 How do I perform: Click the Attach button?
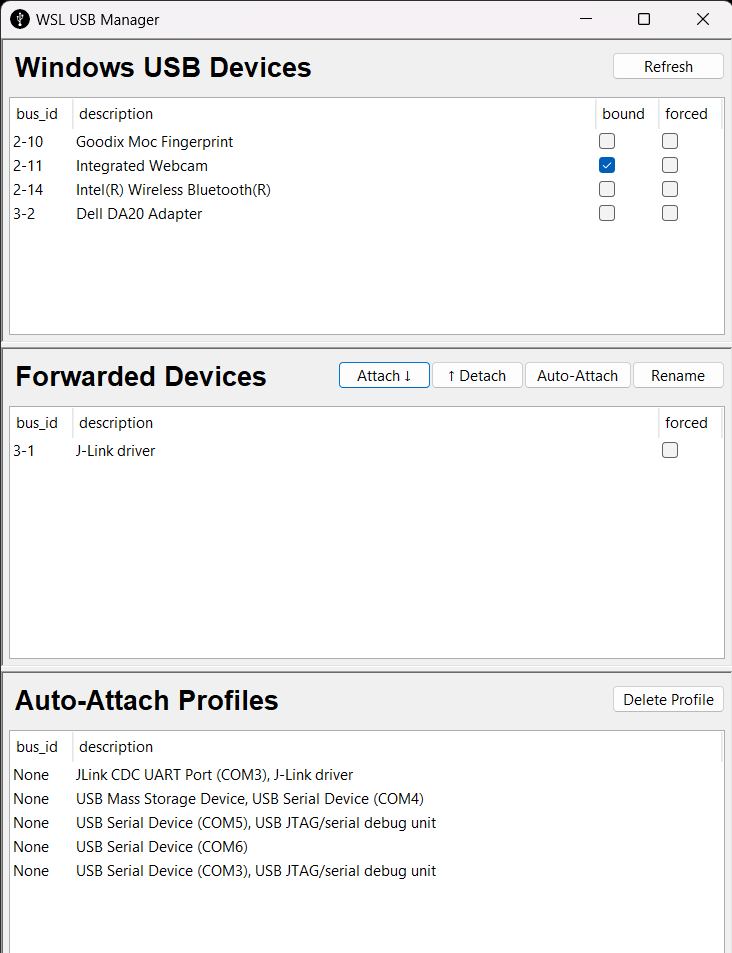(384, 376)
